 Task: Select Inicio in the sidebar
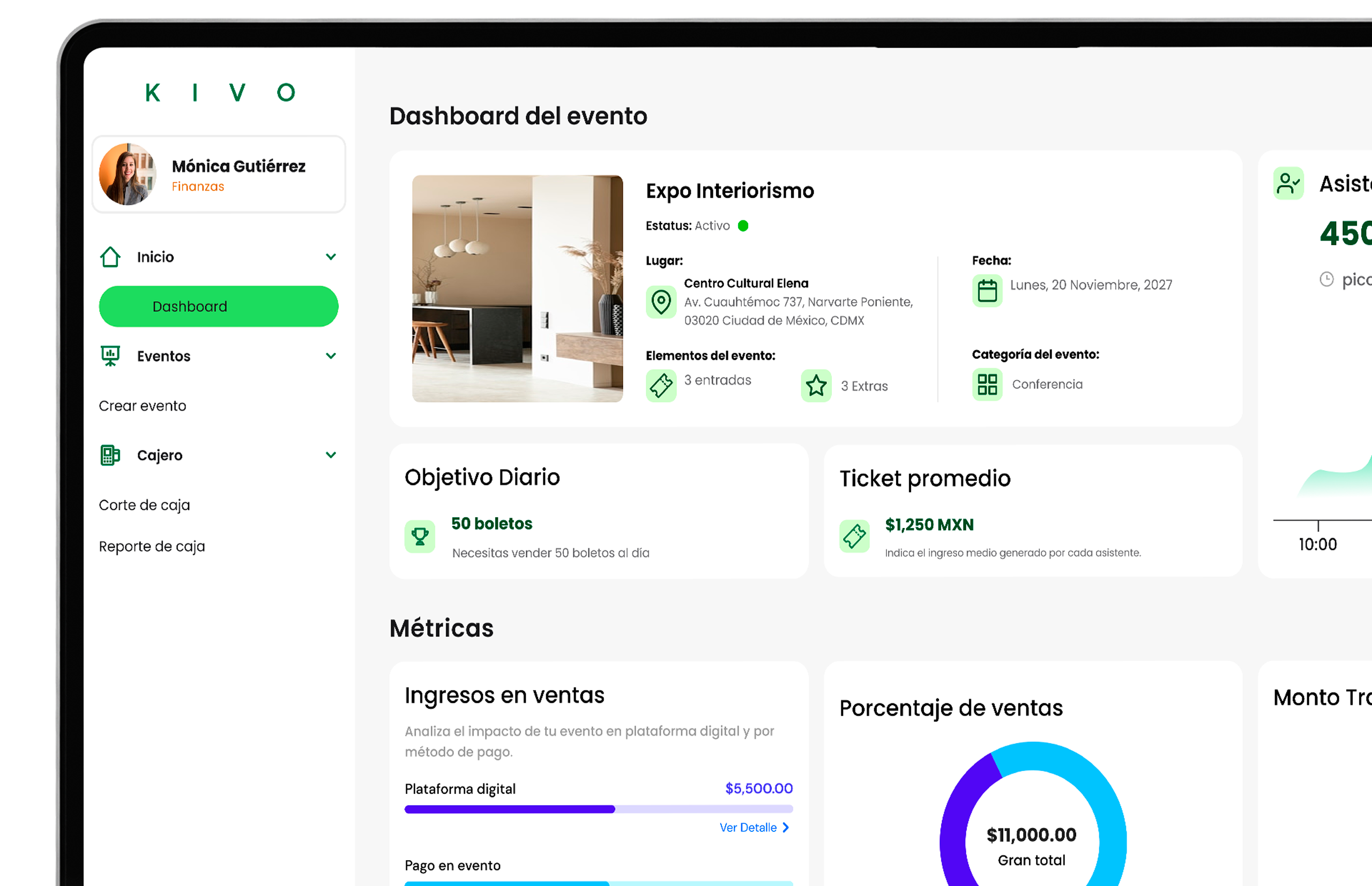coord(155,257)
